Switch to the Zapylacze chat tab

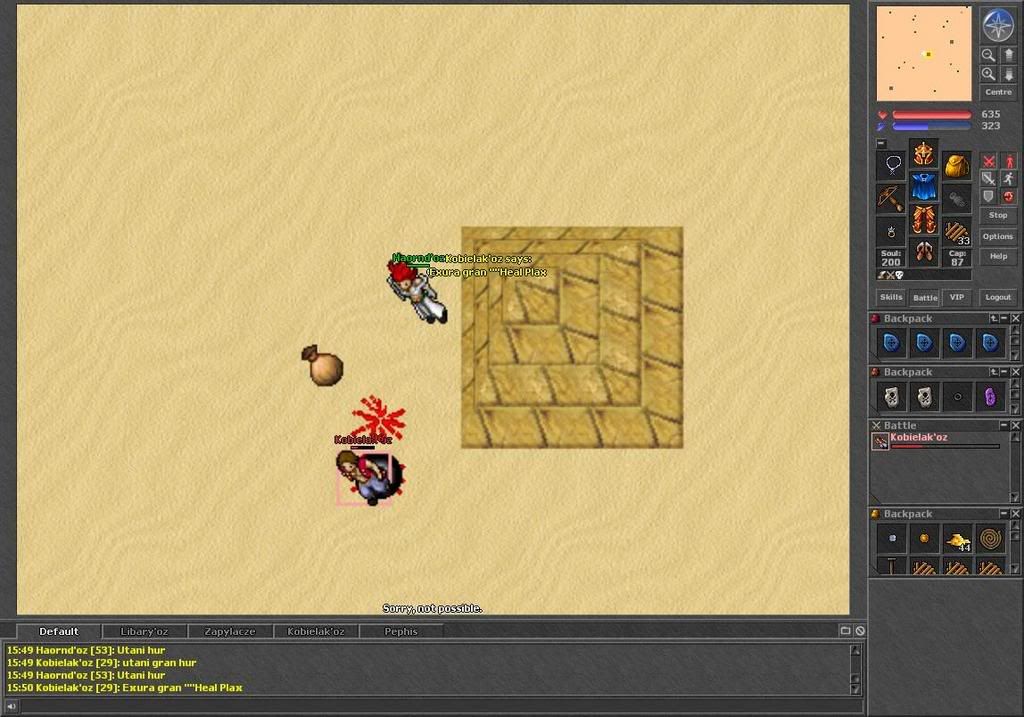click(230, 631)
